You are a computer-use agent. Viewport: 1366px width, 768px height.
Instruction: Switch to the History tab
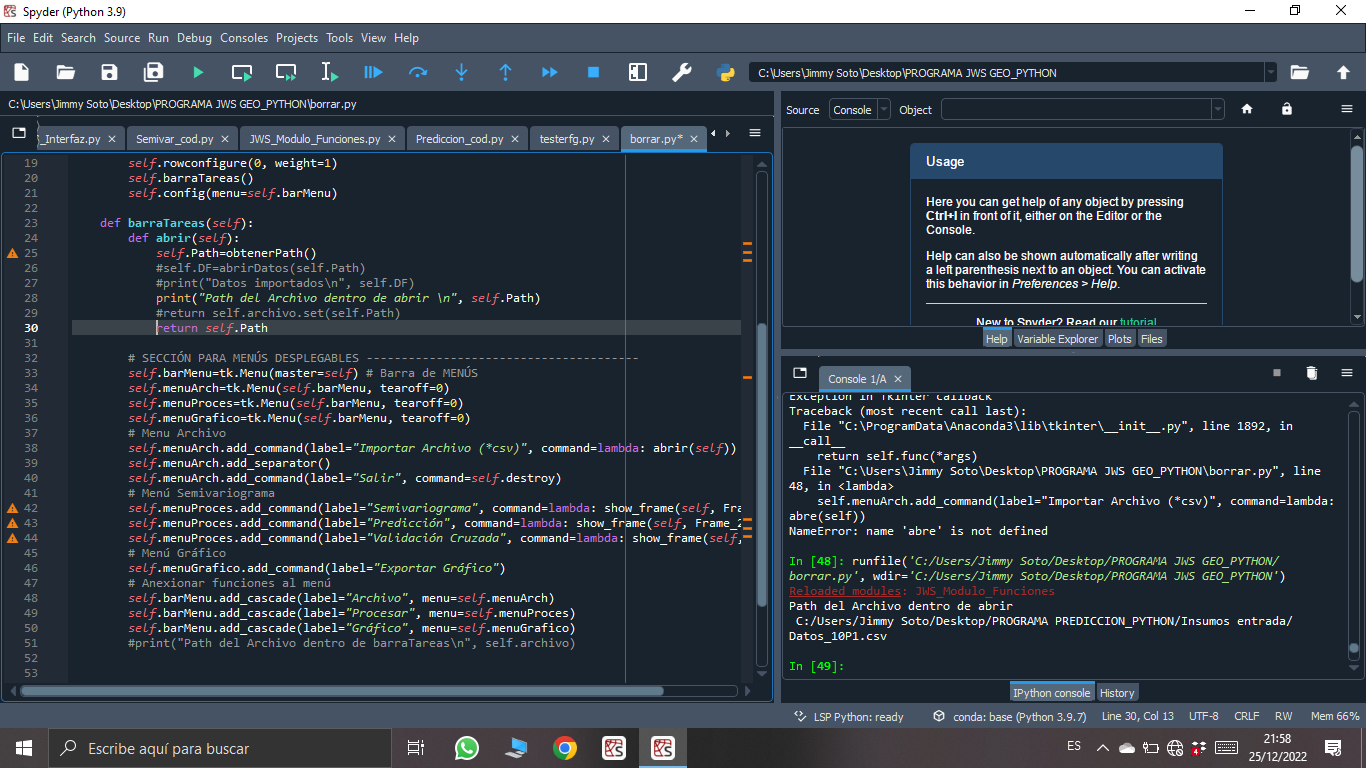click(1117, 693)
